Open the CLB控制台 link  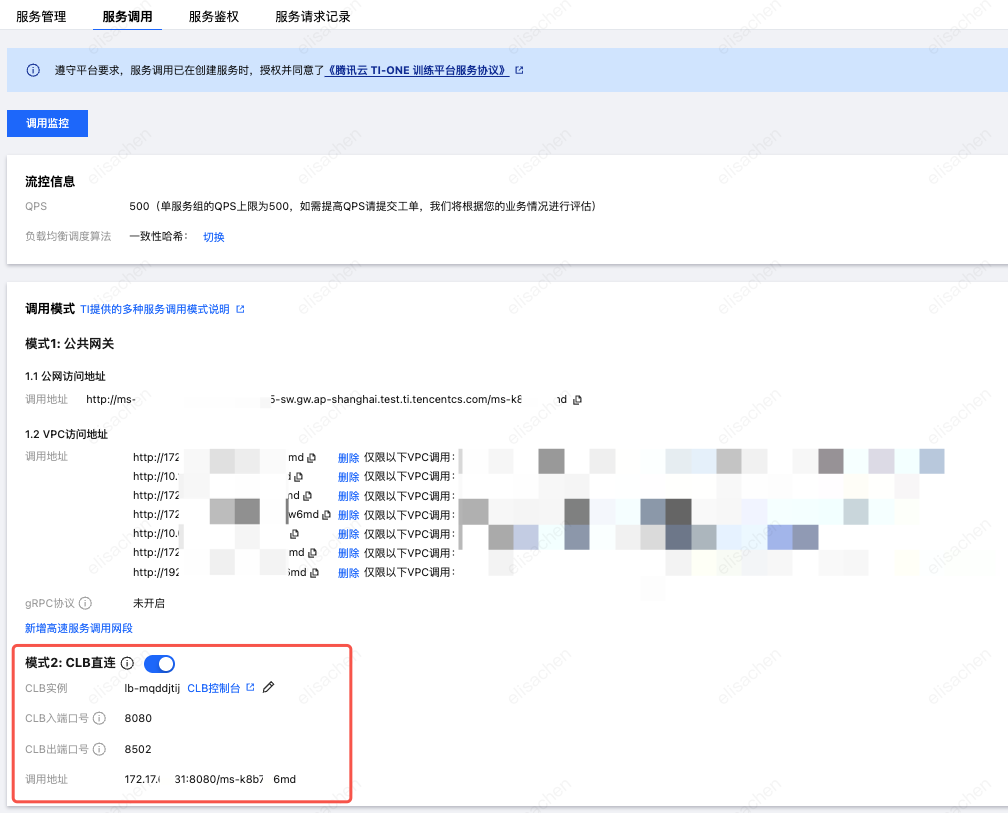point(213,688)
